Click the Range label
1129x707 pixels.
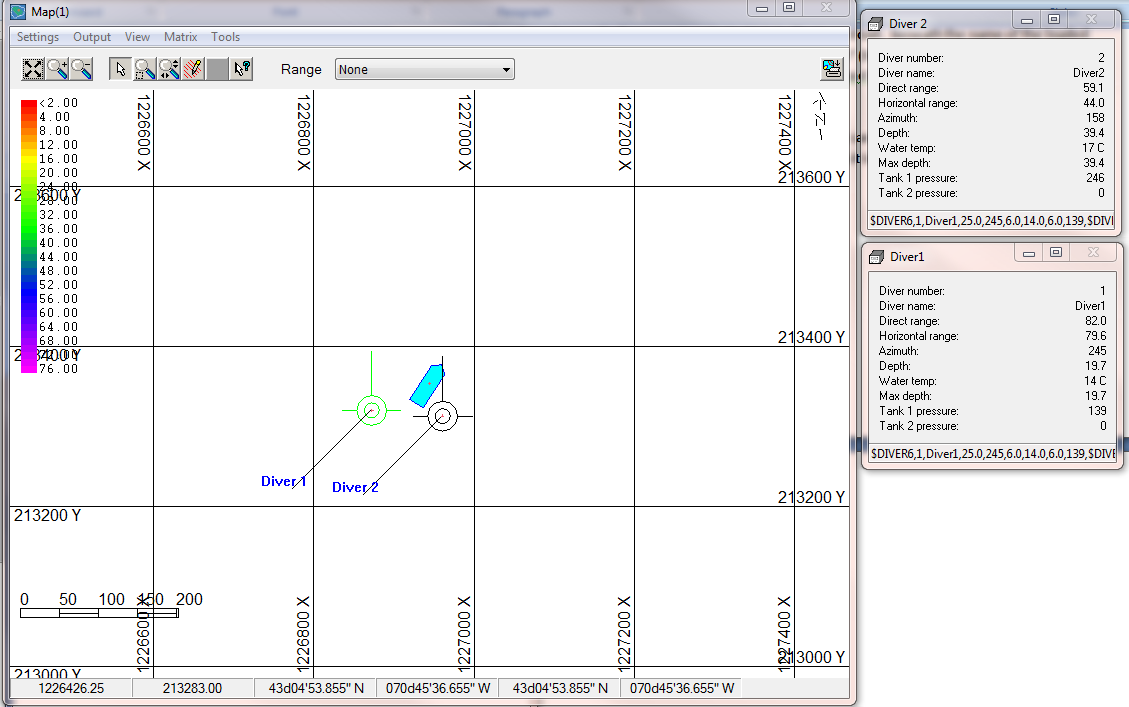click(x=301, y=70)
